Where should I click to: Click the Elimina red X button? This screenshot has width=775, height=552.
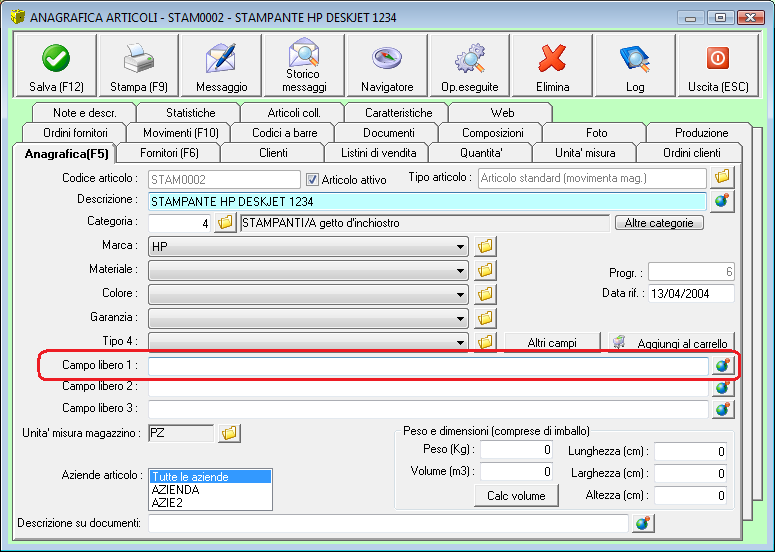553,65
